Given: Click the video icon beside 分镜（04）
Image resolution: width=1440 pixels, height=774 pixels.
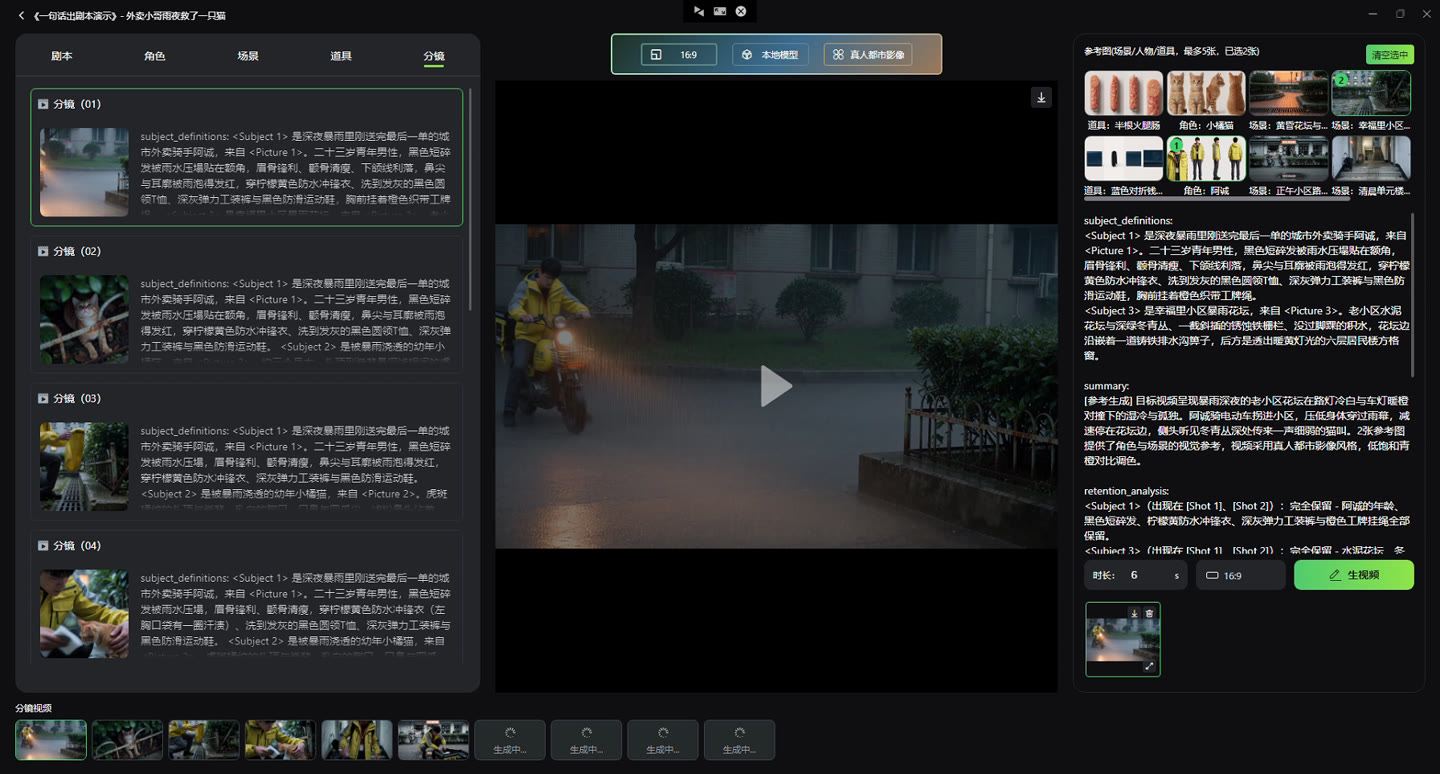Looking at the screenshot, I should click(x=43, y=545).
